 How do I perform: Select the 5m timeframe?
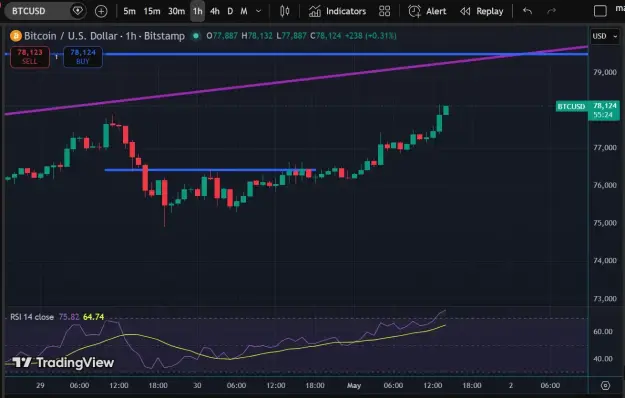click(129, 11)
